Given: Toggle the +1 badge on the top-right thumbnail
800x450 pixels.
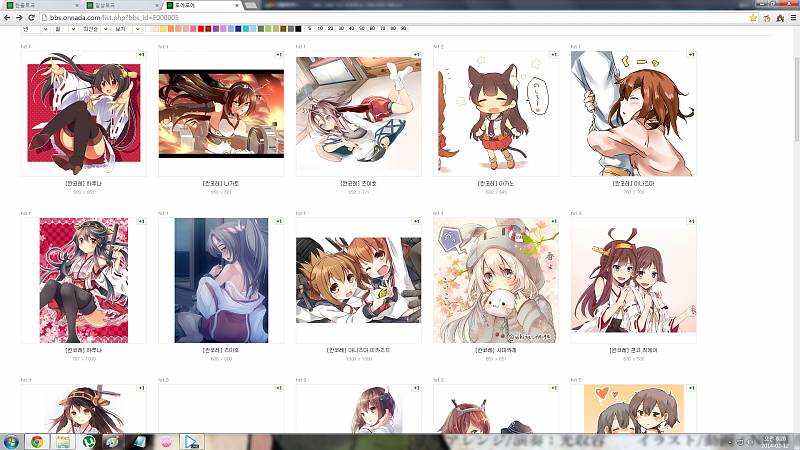Looking at the screenshot, I should (691, 54).
